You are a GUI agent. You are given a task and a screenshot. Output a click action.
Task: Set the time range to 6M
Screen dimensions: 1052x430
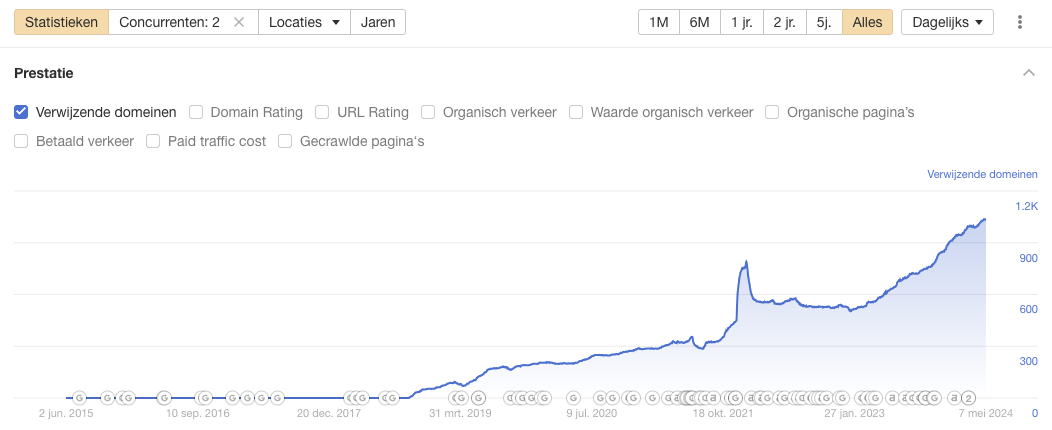[700, 22]
